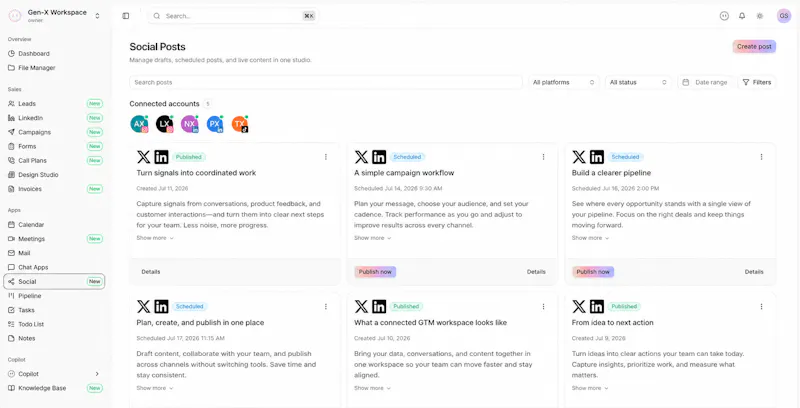800x408 pixels.
Task: Open Details for 'Turn signals into coordinated work'
Action: 151,272
